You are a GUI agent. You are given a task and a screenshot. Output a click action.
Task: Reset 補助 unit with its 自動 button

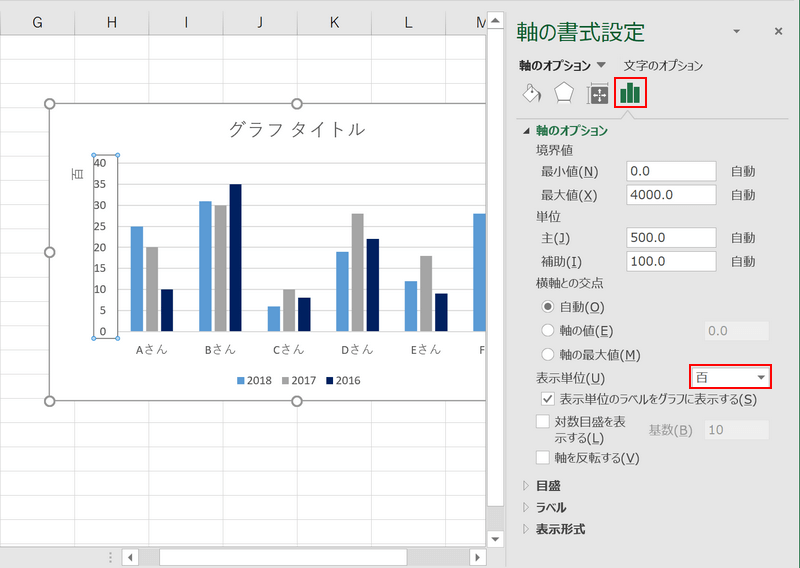click(x=743, y=261)
